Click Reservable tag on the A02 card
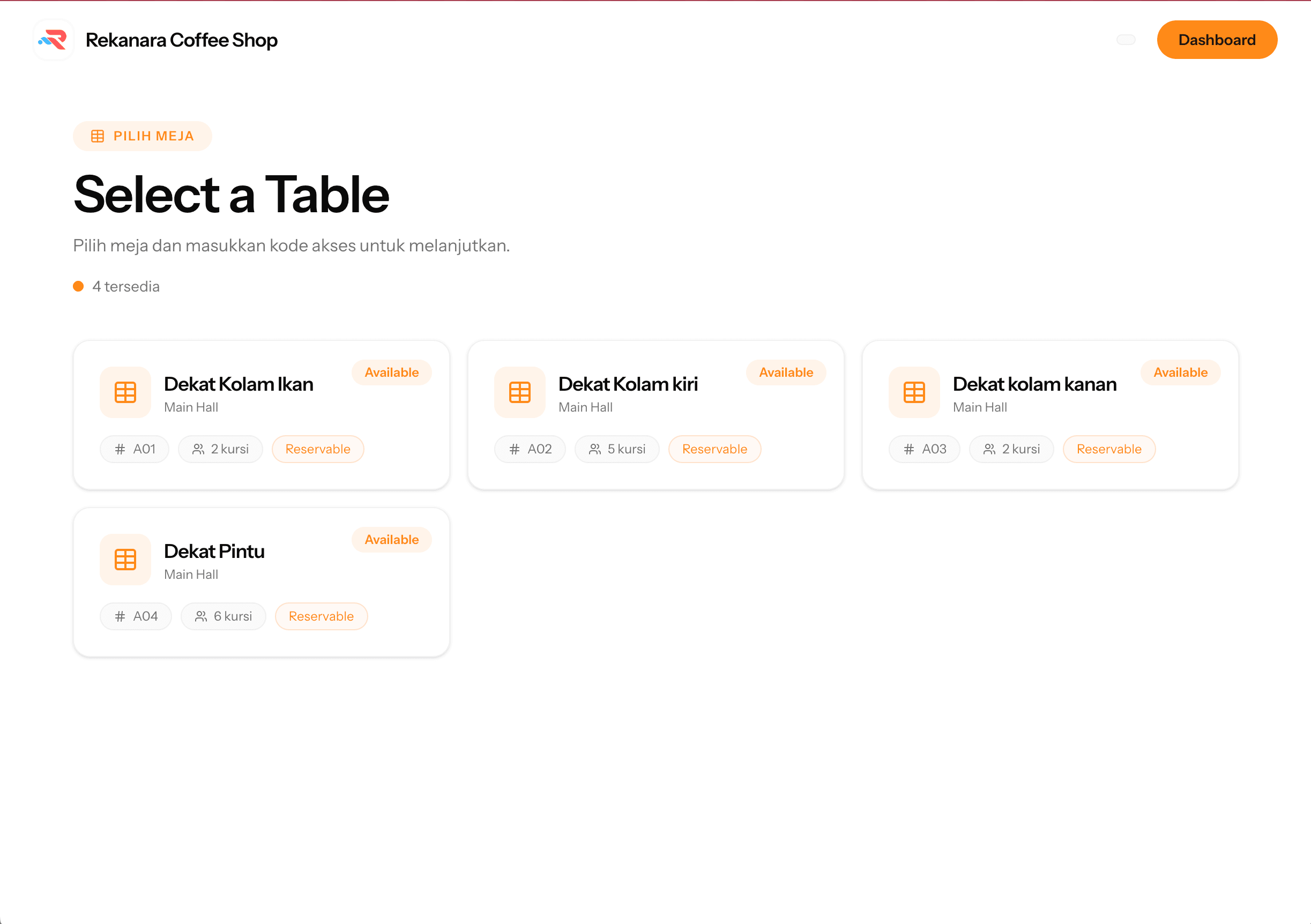Screen dimensions: 1311x924 (715, 450)
